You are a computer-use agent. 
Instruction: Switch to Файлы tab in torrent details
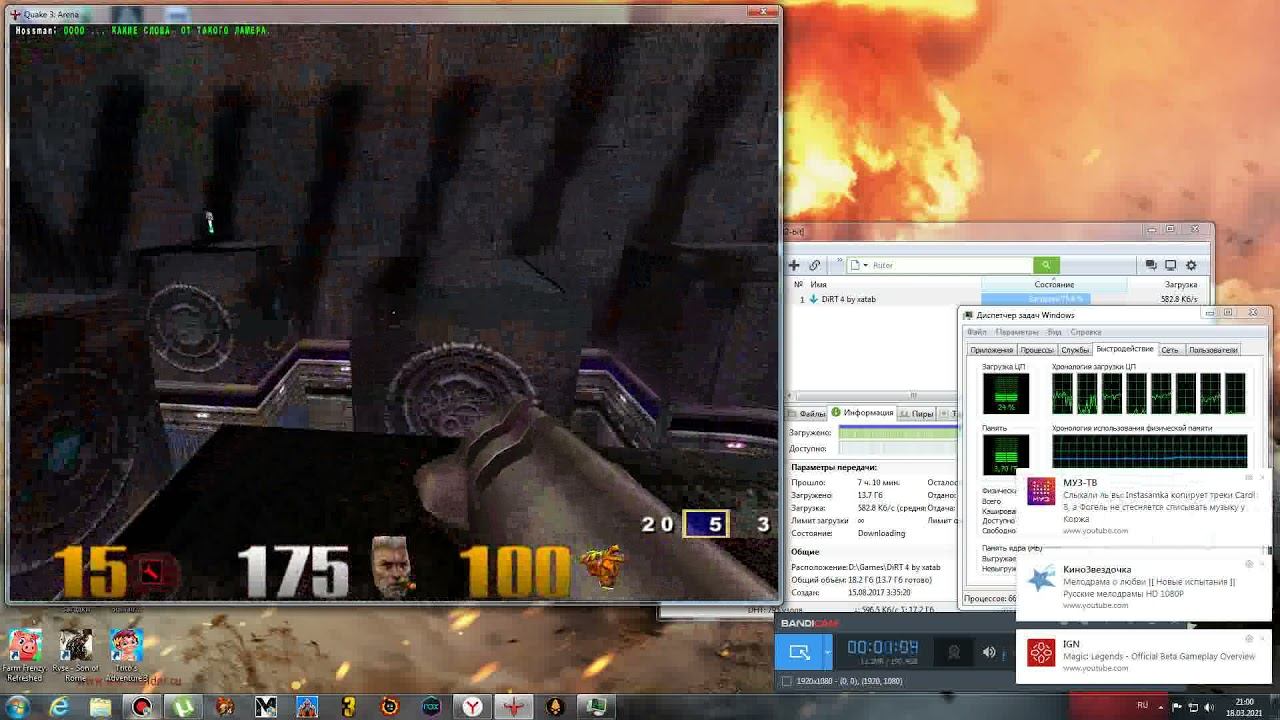coord(808,413)
